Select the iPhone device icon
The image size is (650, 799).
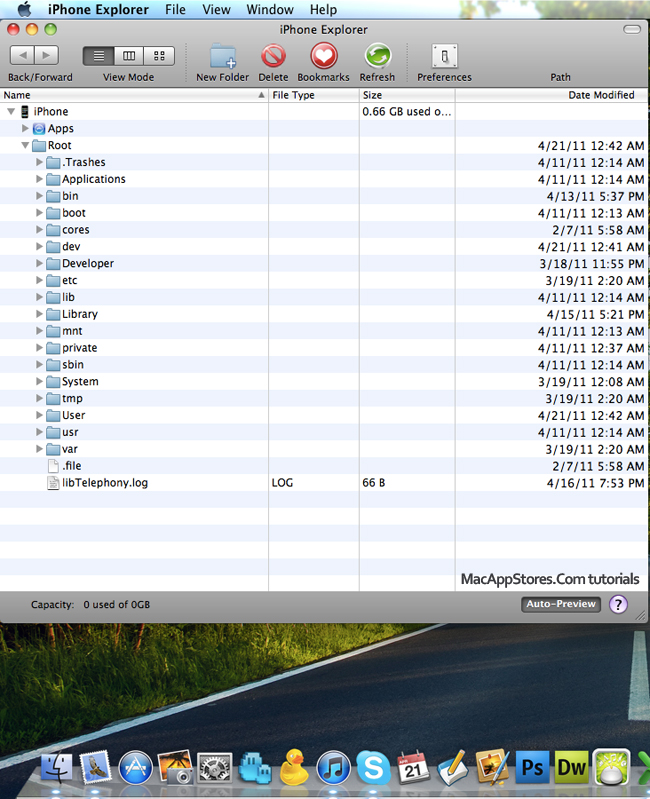[x=24, y=111]
